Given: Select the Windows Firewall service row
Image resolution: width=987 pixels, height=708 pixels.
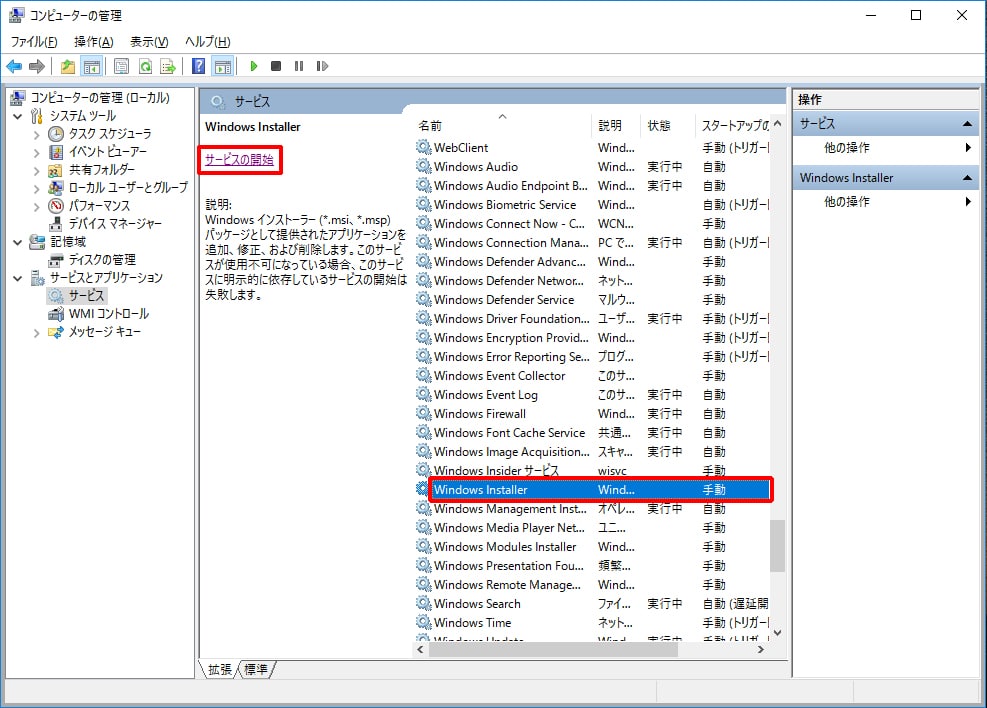Looking at the screenshot, I should (x=592, y=414).
